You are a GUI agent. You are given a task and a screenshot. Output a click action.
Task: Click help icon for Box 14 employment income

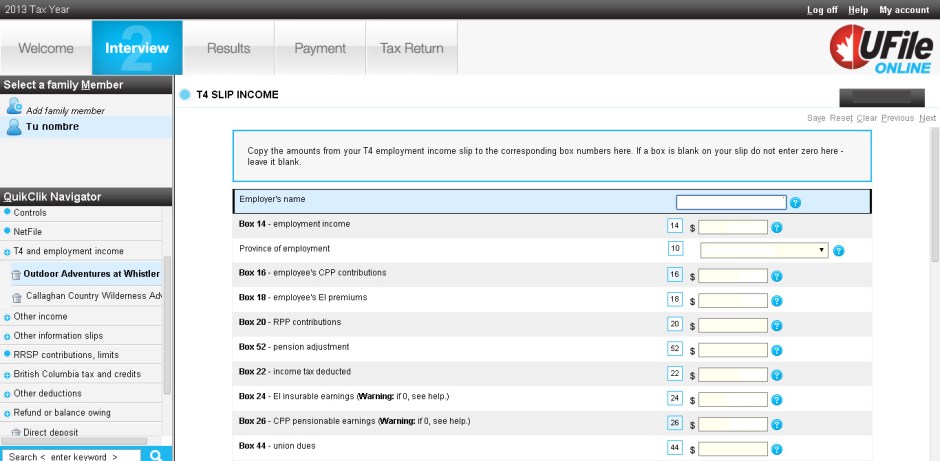(776, 227)
